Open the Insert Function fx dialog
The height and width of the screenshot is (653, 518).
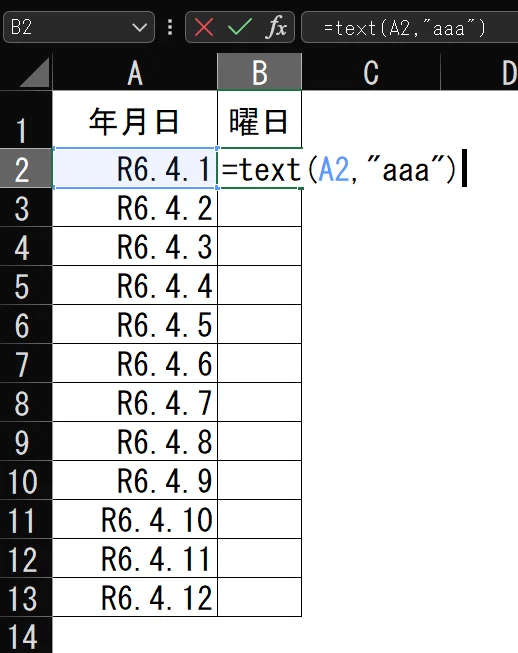pyautogui.click(x=276, y=27)
